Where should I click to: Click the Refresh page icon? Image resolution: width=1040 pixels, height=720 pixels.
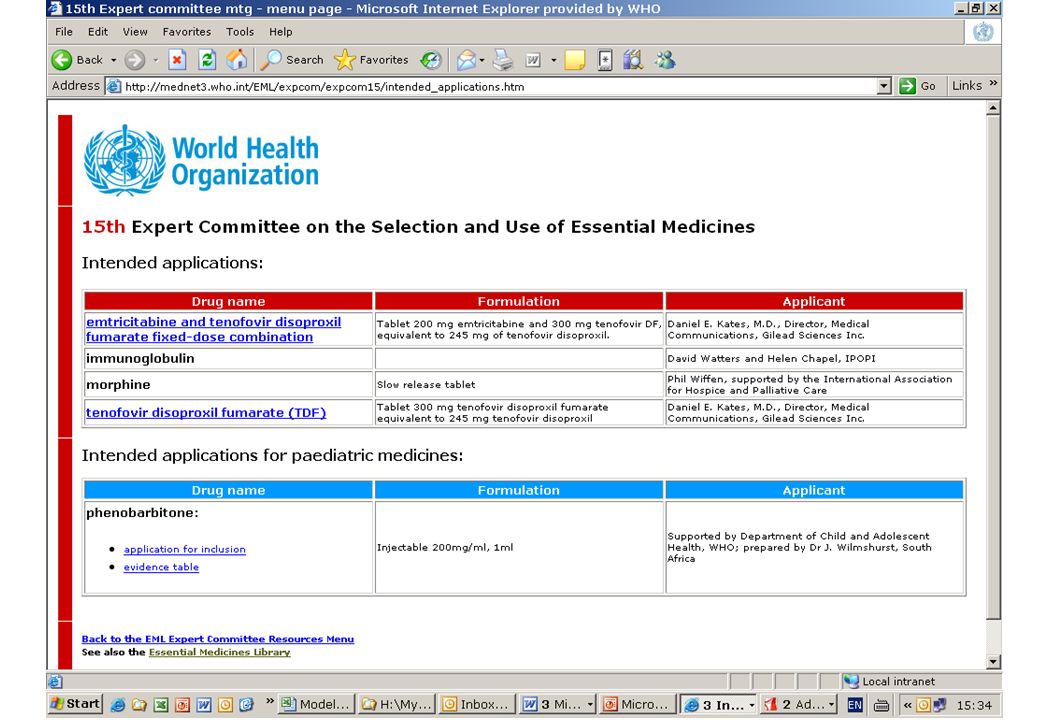(207, 60)
